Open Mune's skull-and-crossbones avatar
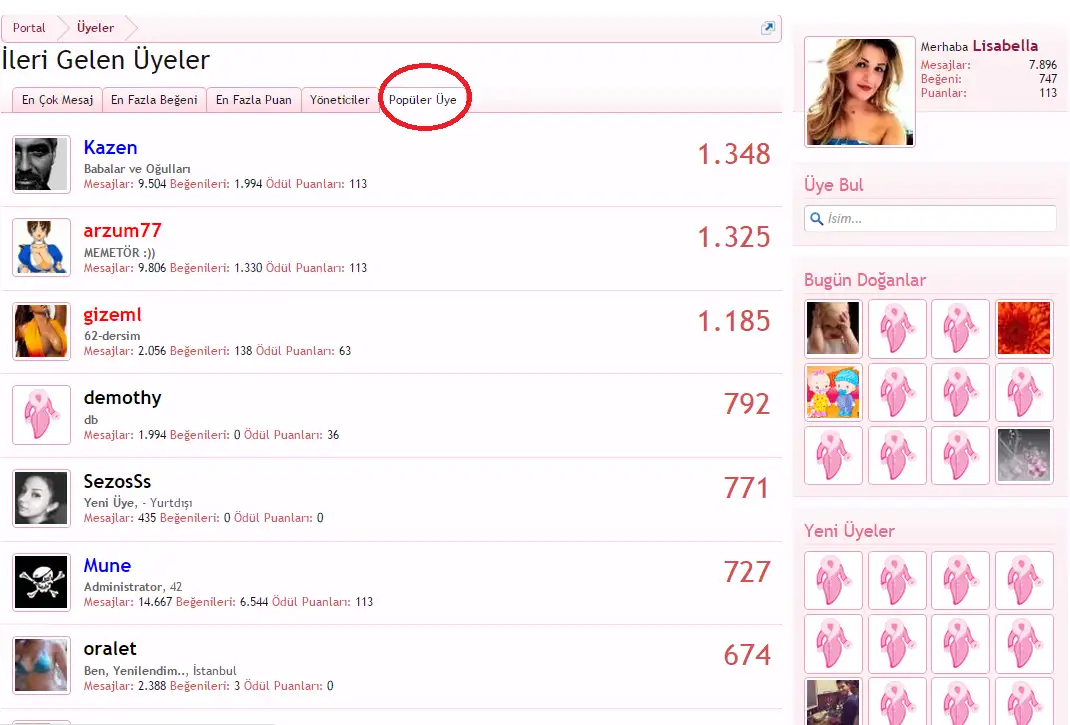This screenshot has height=725, width=1070. click(42, 582)
